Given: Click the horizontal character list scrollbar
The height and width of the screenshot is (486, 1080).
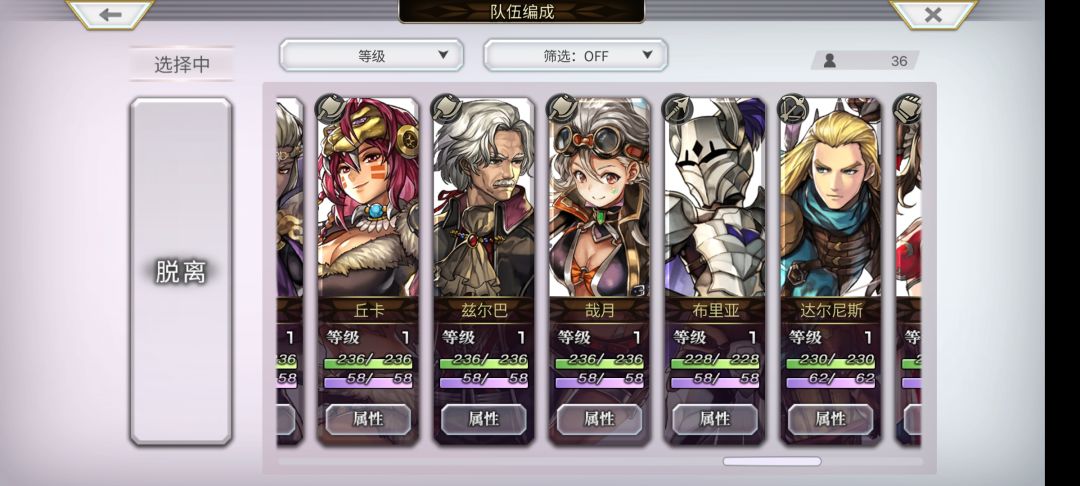Looking at the screenshot, I should tap(771, 461).
